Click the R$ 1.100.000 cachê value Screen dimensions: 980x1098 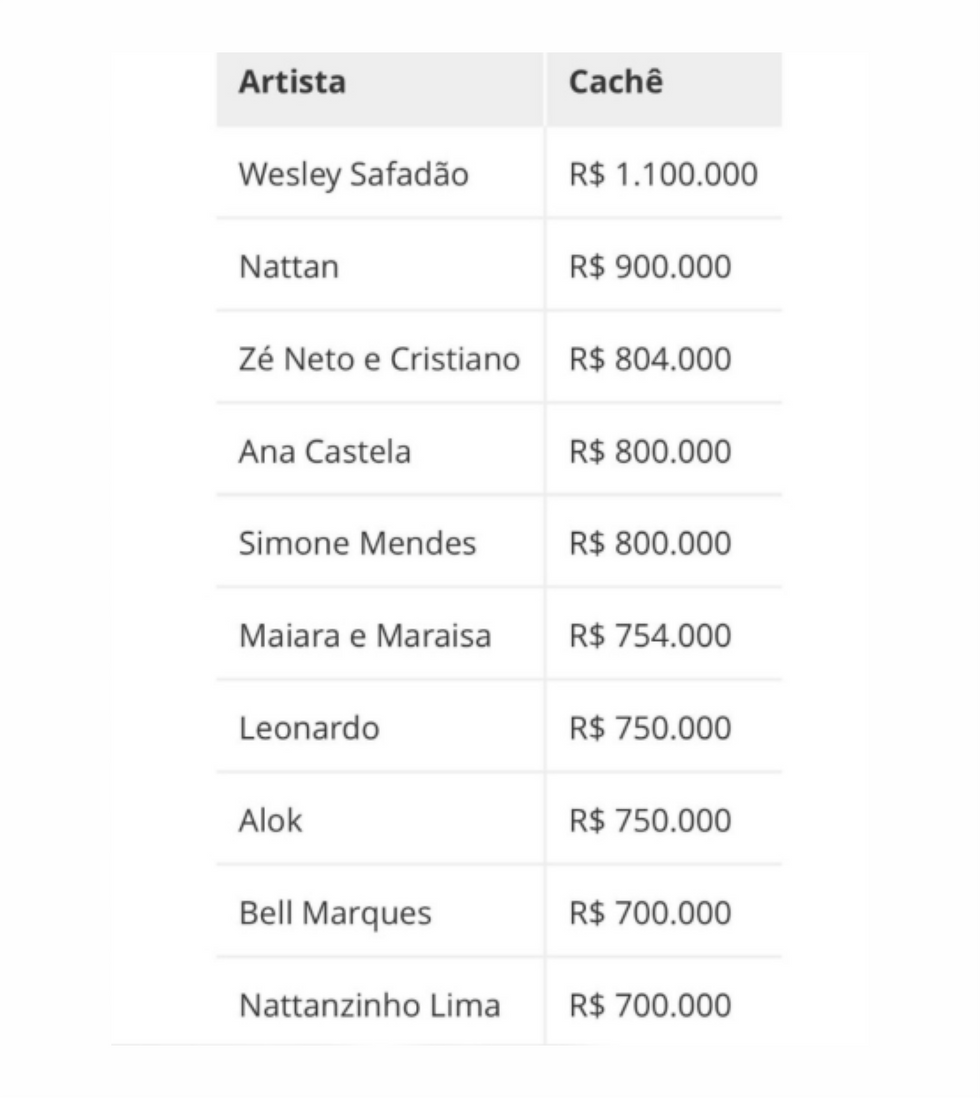(663, 175)
